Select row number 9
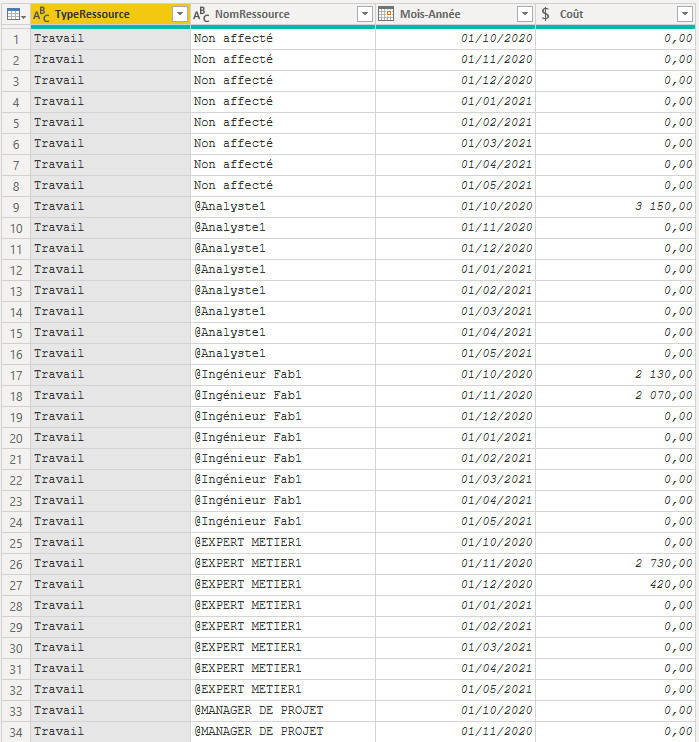Image resolution: width=699 pixels, height=742 pixels. point(16,207)
